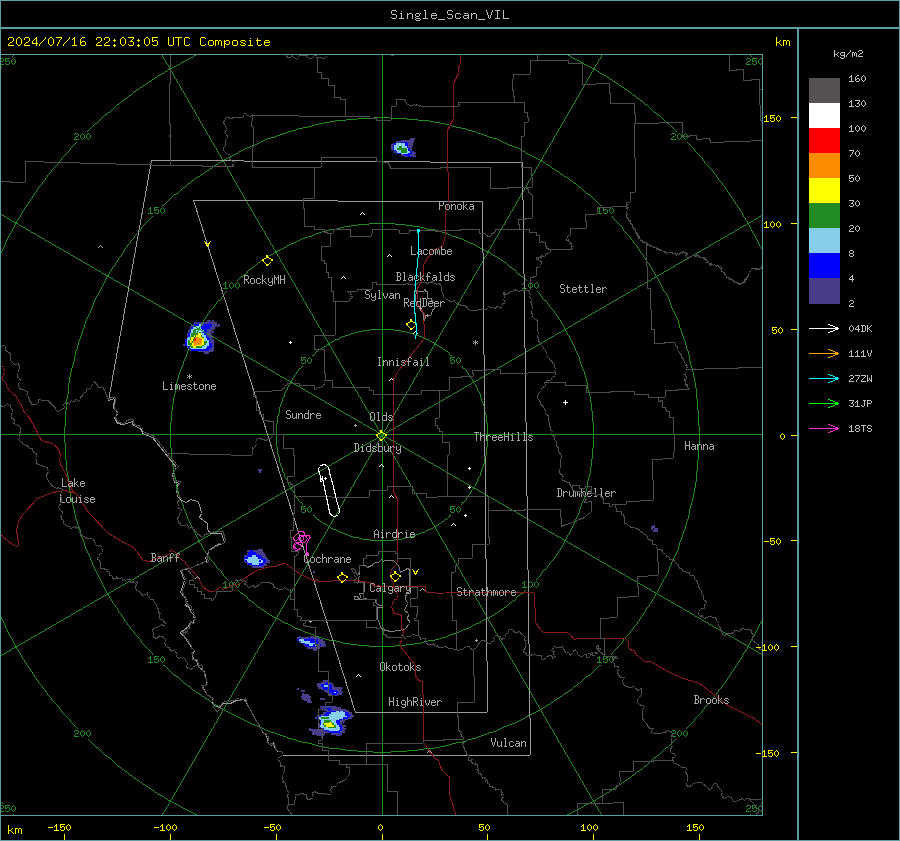Click the intense storm cell above Limestone
The width and height of the screenshot is (900, 841).
[198, 338]
